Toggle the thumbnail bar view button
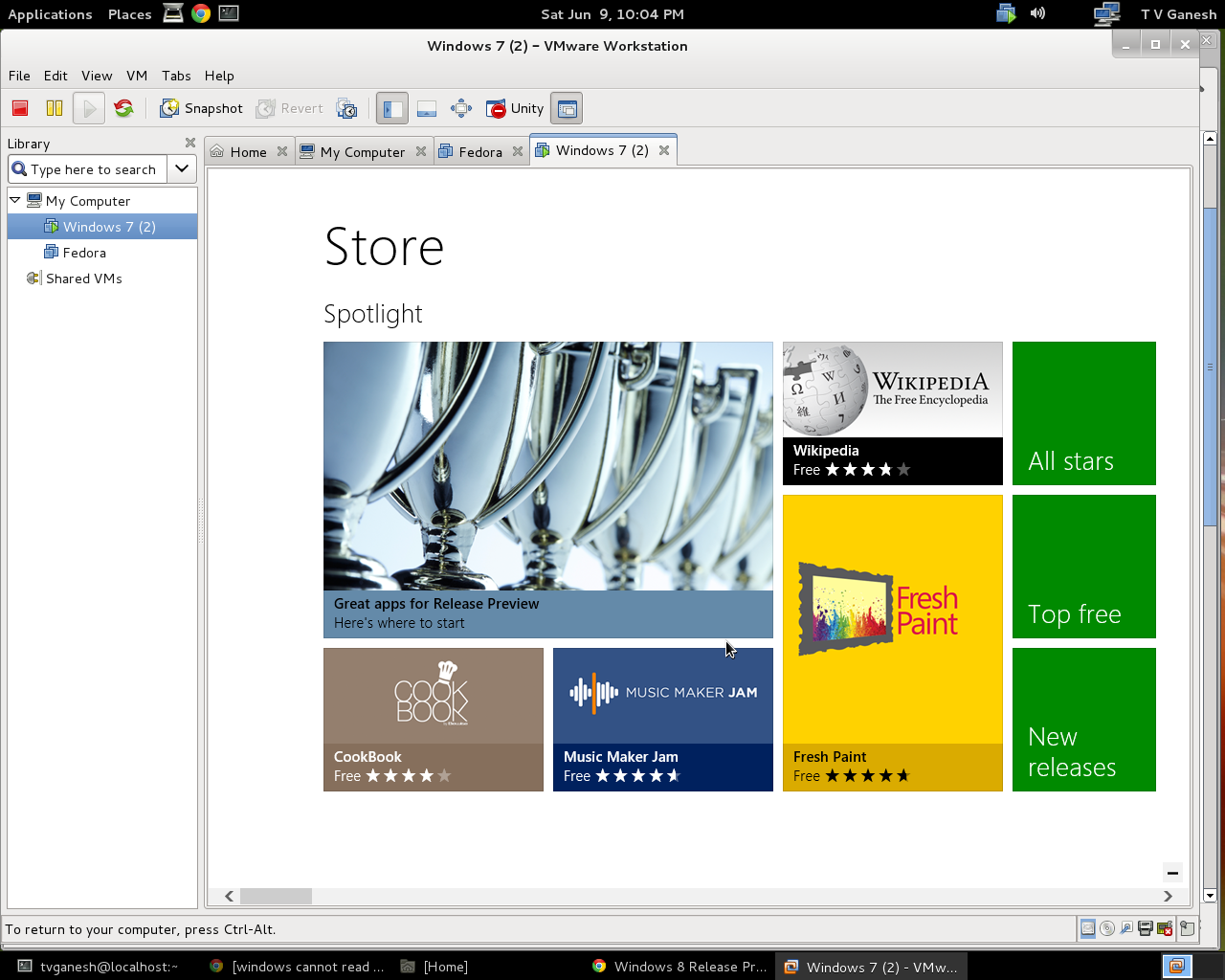The height and width of the screenshot is (980, 1225). pos(427,108)
